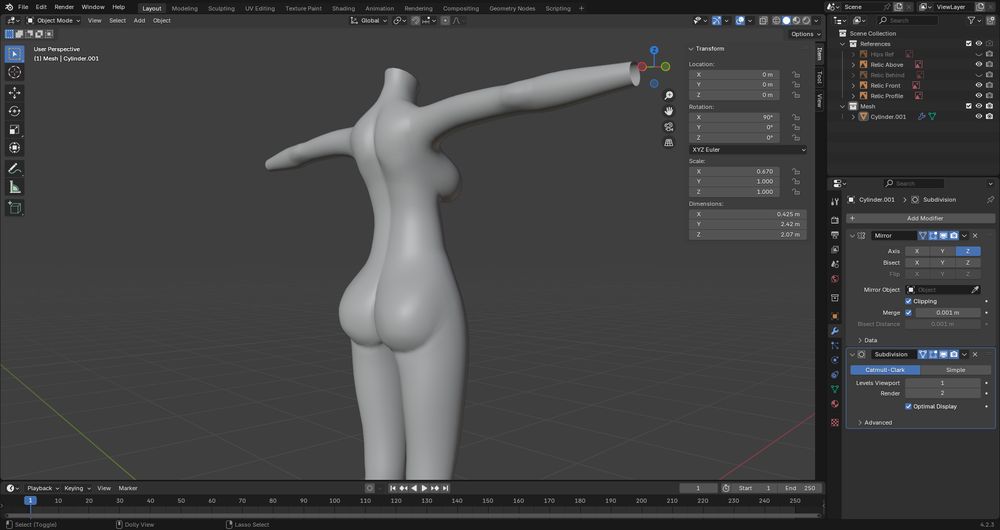The image size is (1000, 530).
Task: Hide Cylinder.001 with its eye icon
Action: coord(978,117)
